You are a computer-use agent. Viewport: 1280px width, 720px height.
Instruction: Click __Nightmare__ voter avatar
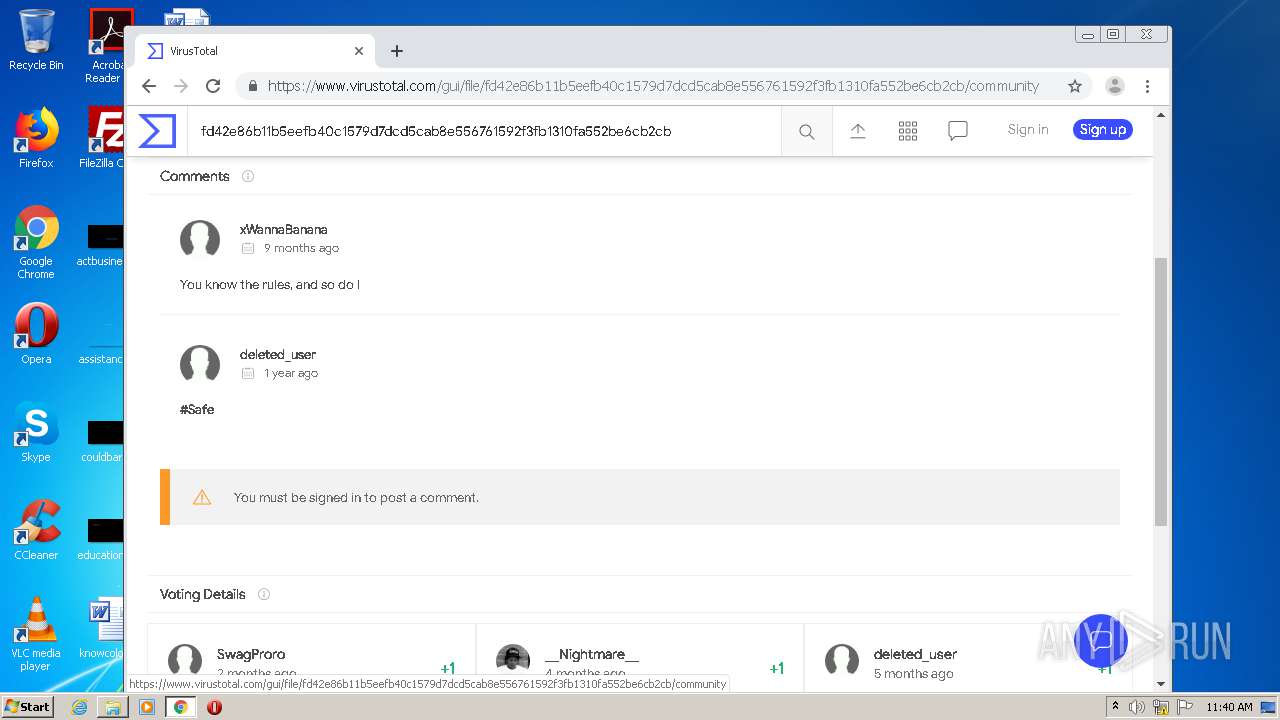coord(513,659)
